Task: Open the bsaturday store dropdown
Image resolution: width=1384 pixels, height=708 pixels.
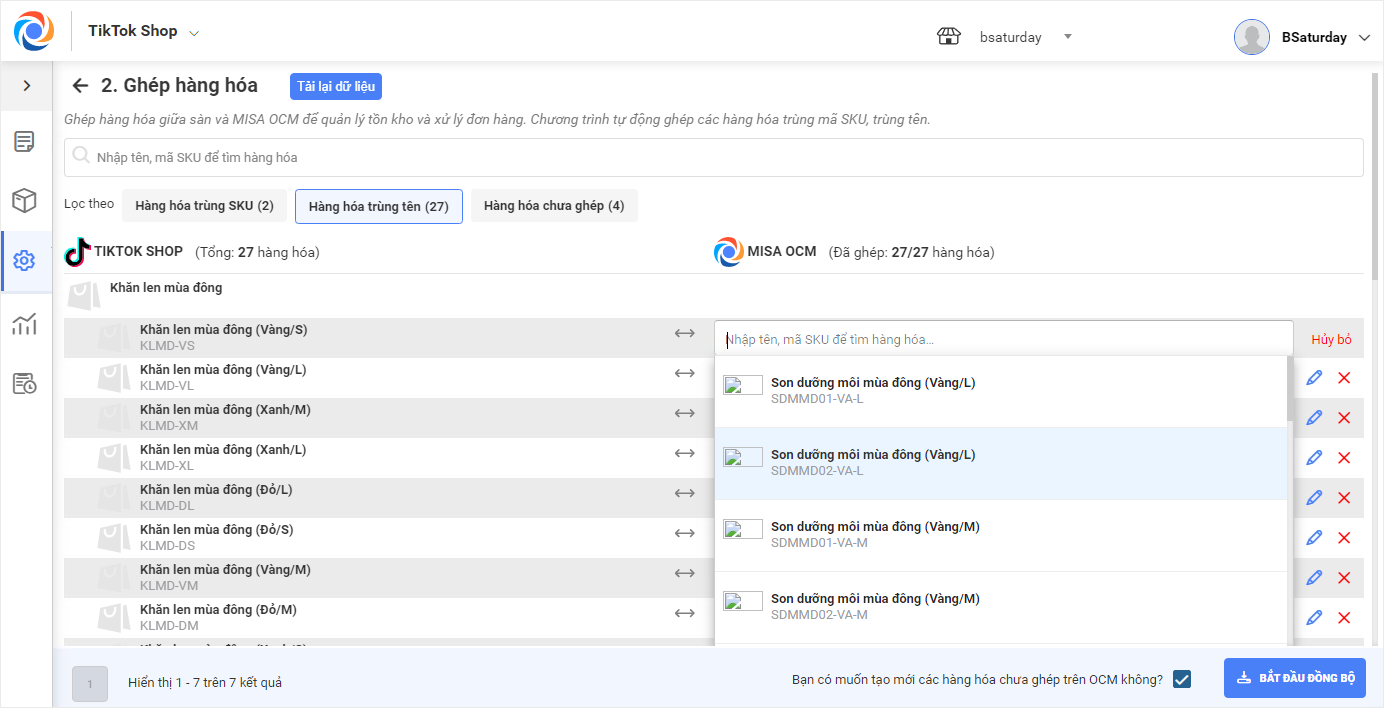Action: tap(1067, 37)
